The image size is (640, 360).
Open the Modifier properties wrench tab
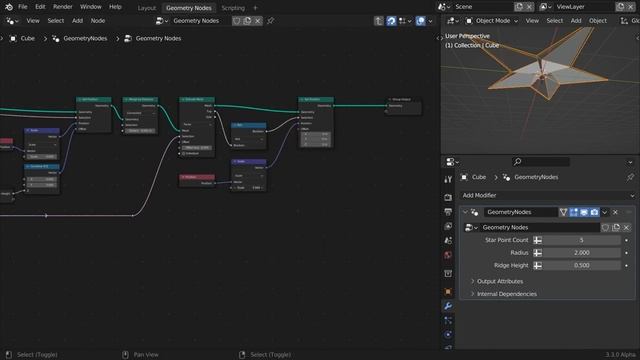point(448,306)
